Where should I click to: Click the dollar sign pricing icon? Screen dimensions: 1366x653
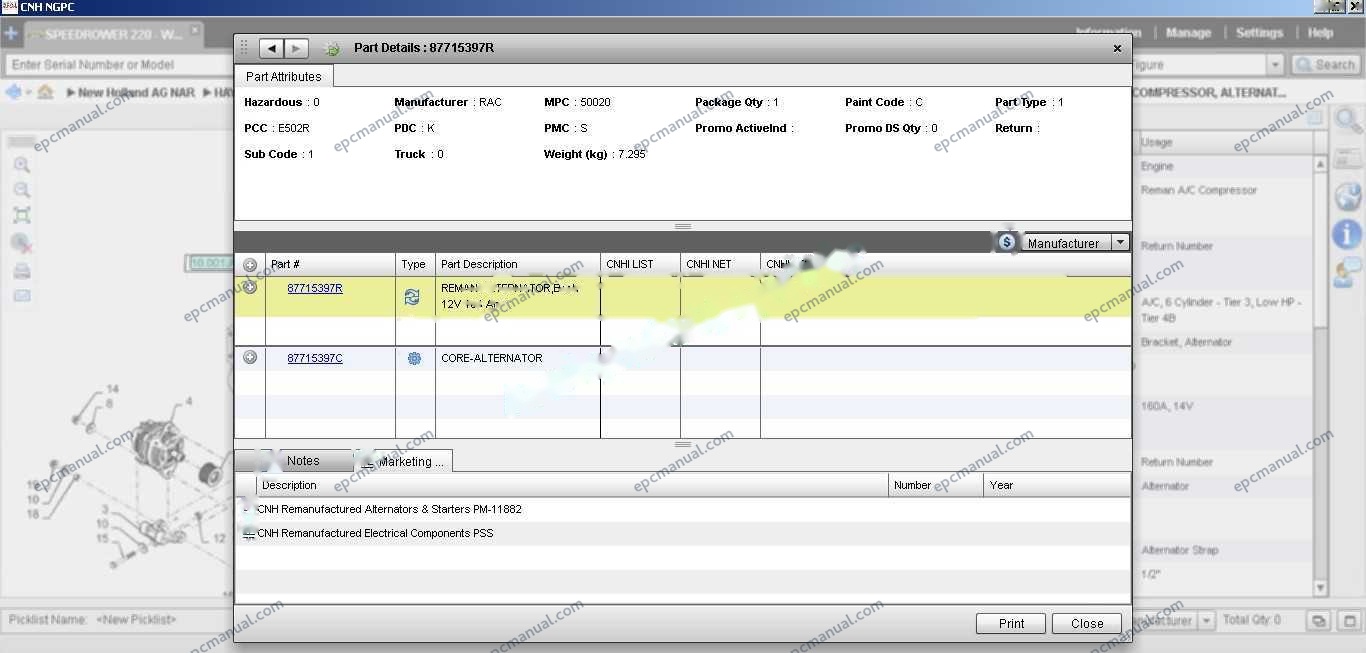click(1007, 242)
